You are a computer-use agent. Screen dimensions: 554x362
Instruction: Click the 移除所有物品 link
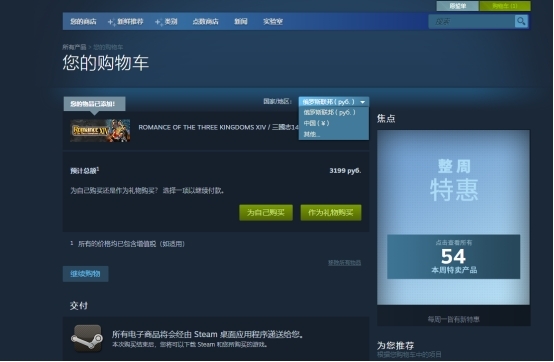coord(344,262)
